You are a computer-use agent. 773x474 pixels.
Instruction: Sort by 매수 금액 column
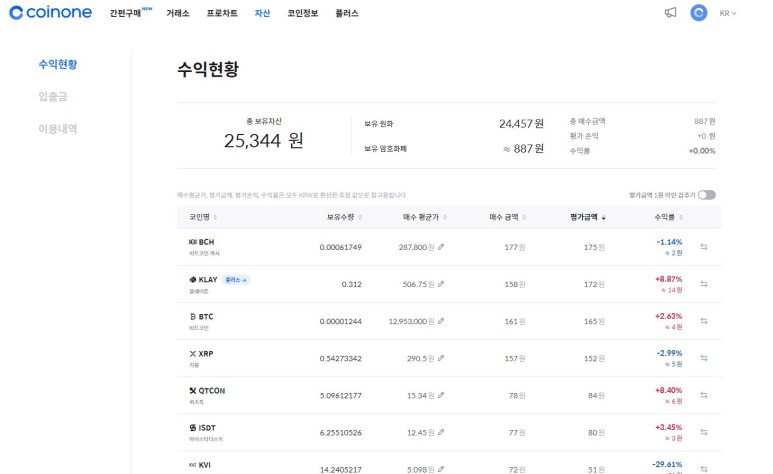508,217
